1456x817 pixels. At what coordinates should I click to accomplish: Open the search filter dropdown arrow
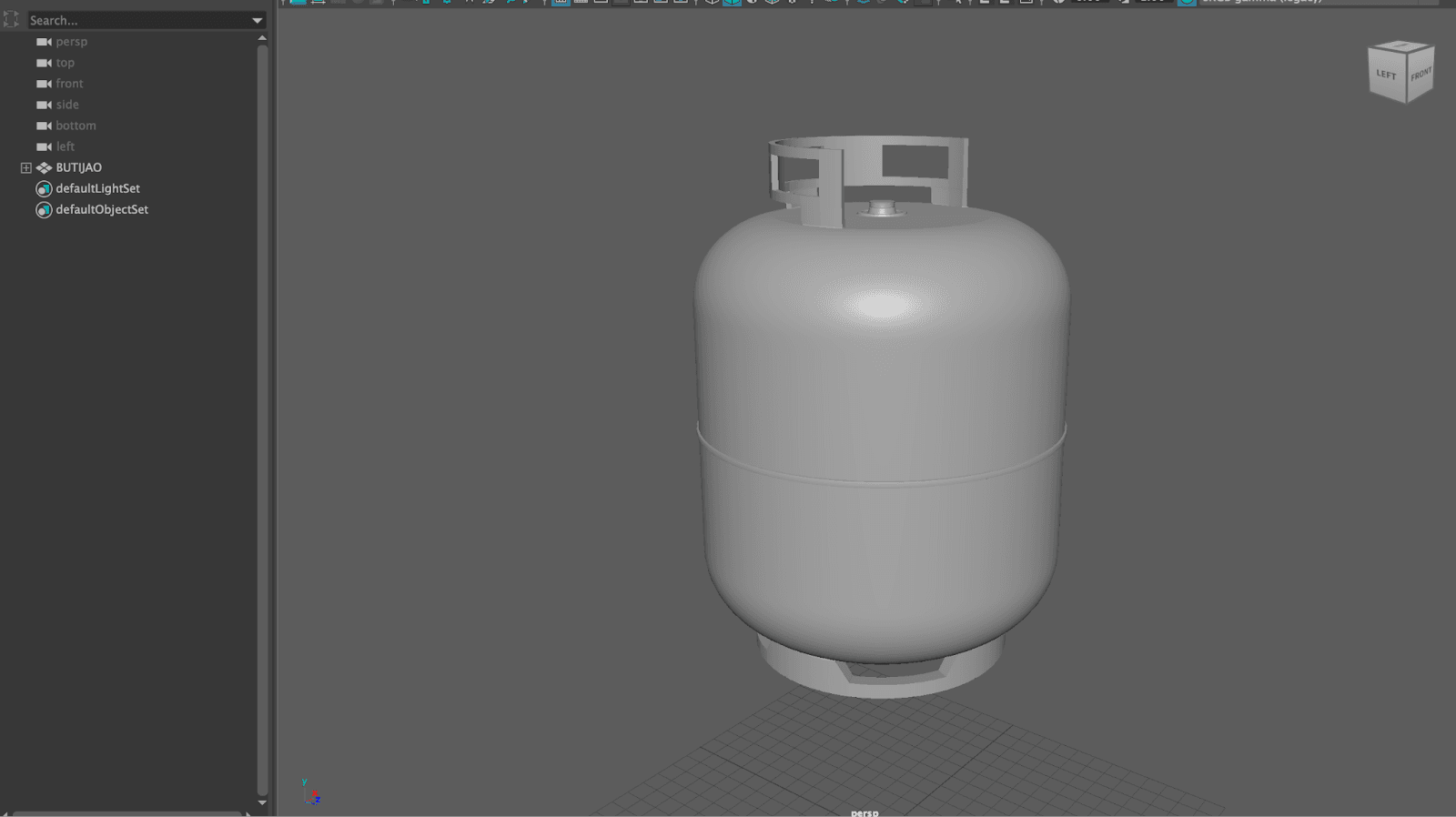coord(258,20)
